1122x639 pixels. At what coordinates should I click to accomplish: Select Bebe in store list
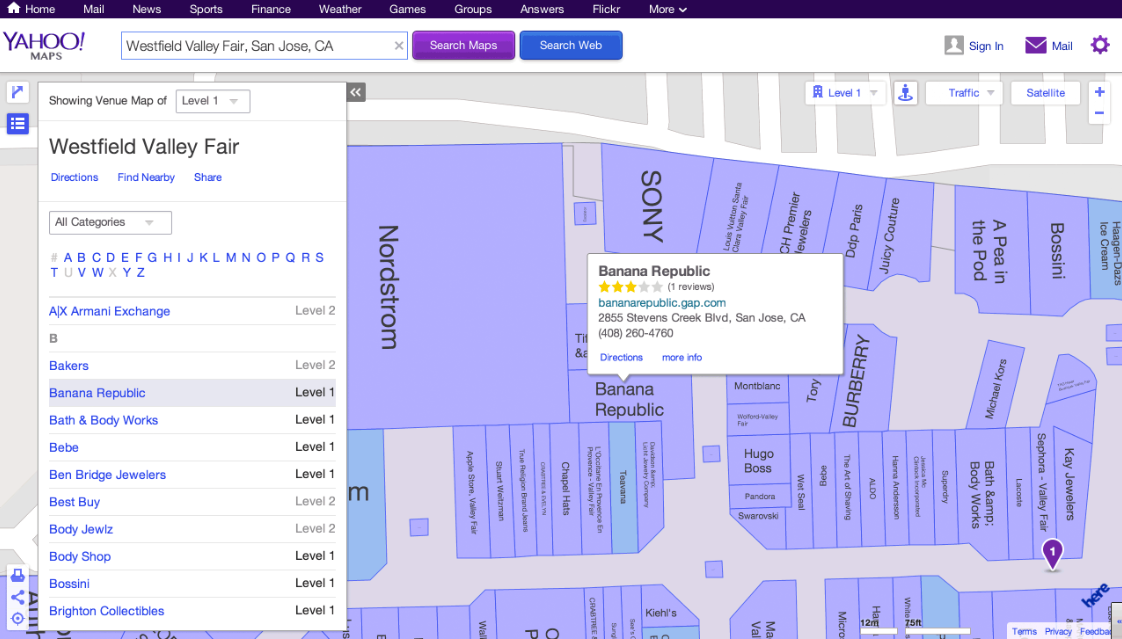[64, 447]
